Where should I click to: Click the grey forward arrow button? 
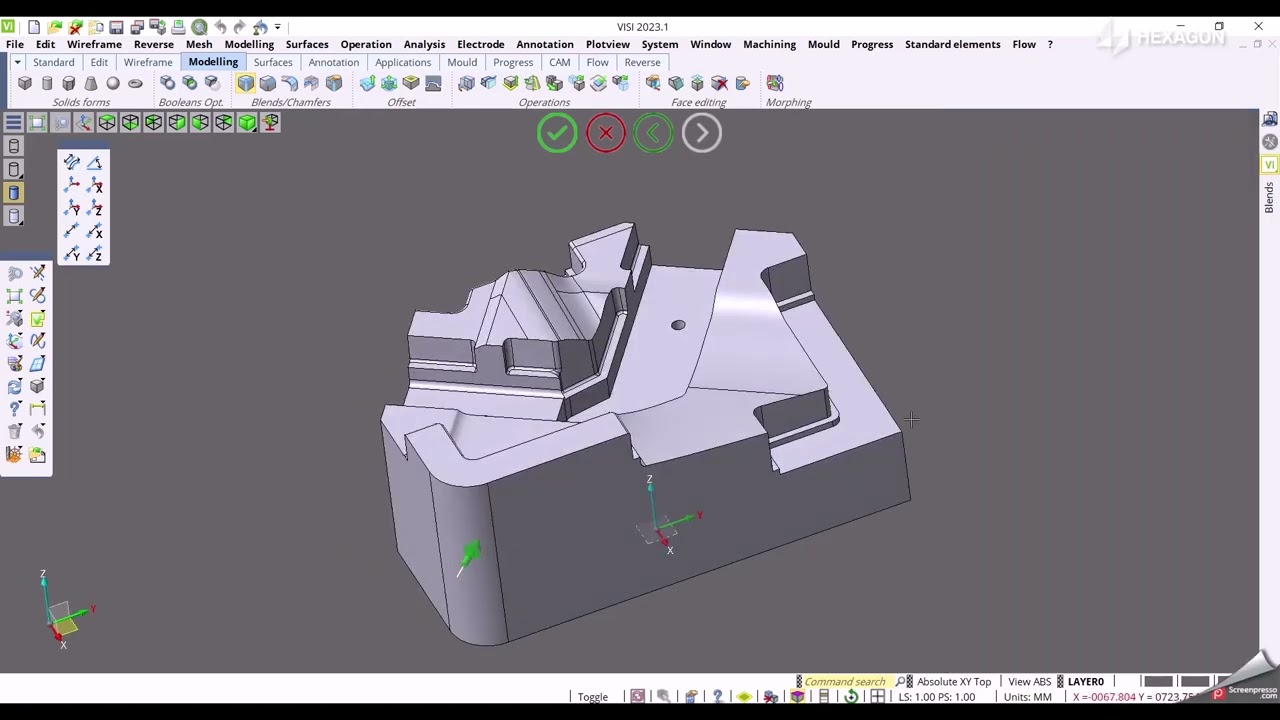click(x=702, y=133)
